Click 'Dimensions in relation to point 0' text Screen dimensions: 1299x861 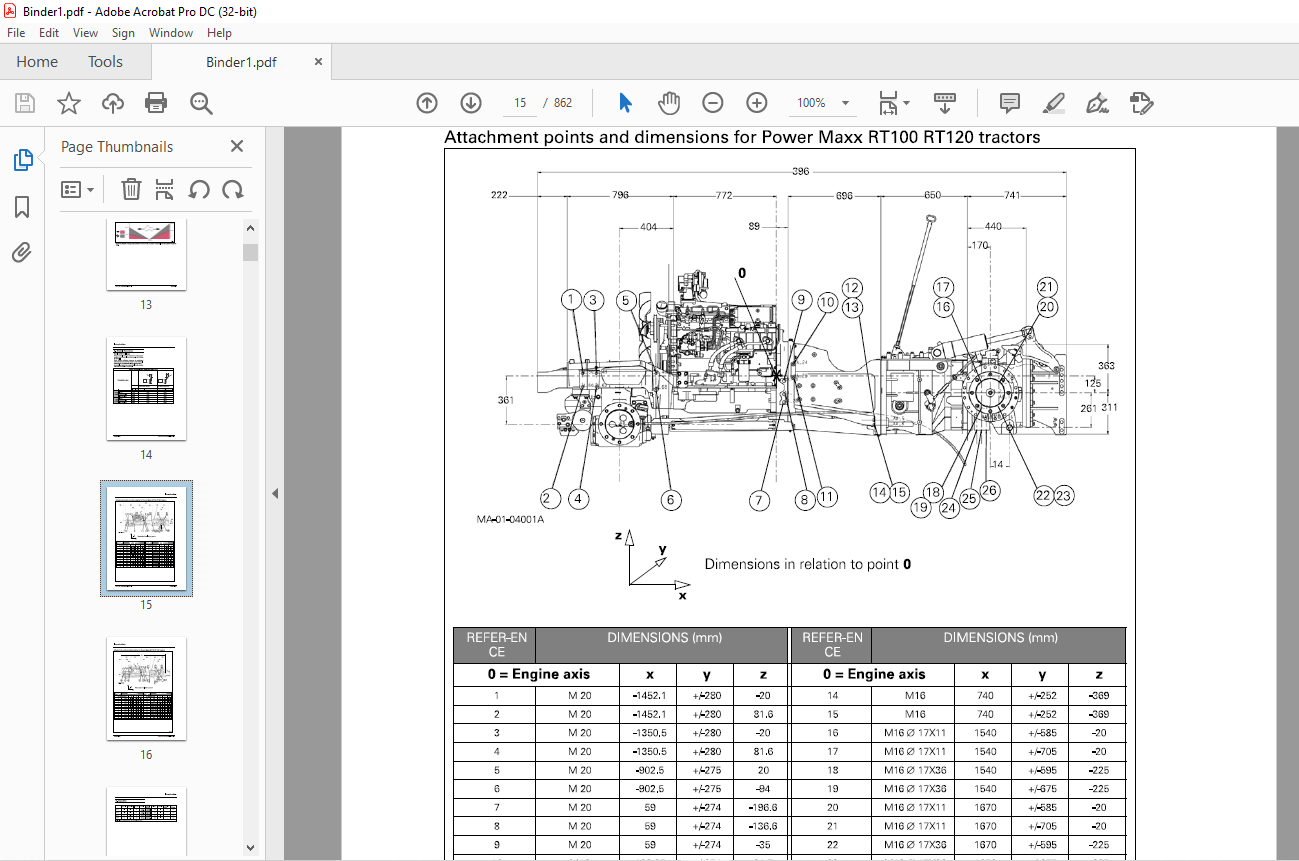[x=808, y=564]
